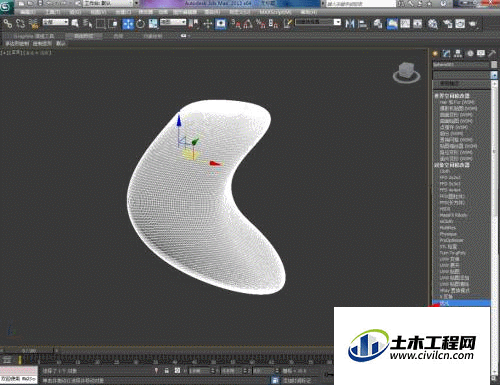Click the Select Object tool icon
The height and width of the screenshot is (385, 500).
click(x=75, y=24)
